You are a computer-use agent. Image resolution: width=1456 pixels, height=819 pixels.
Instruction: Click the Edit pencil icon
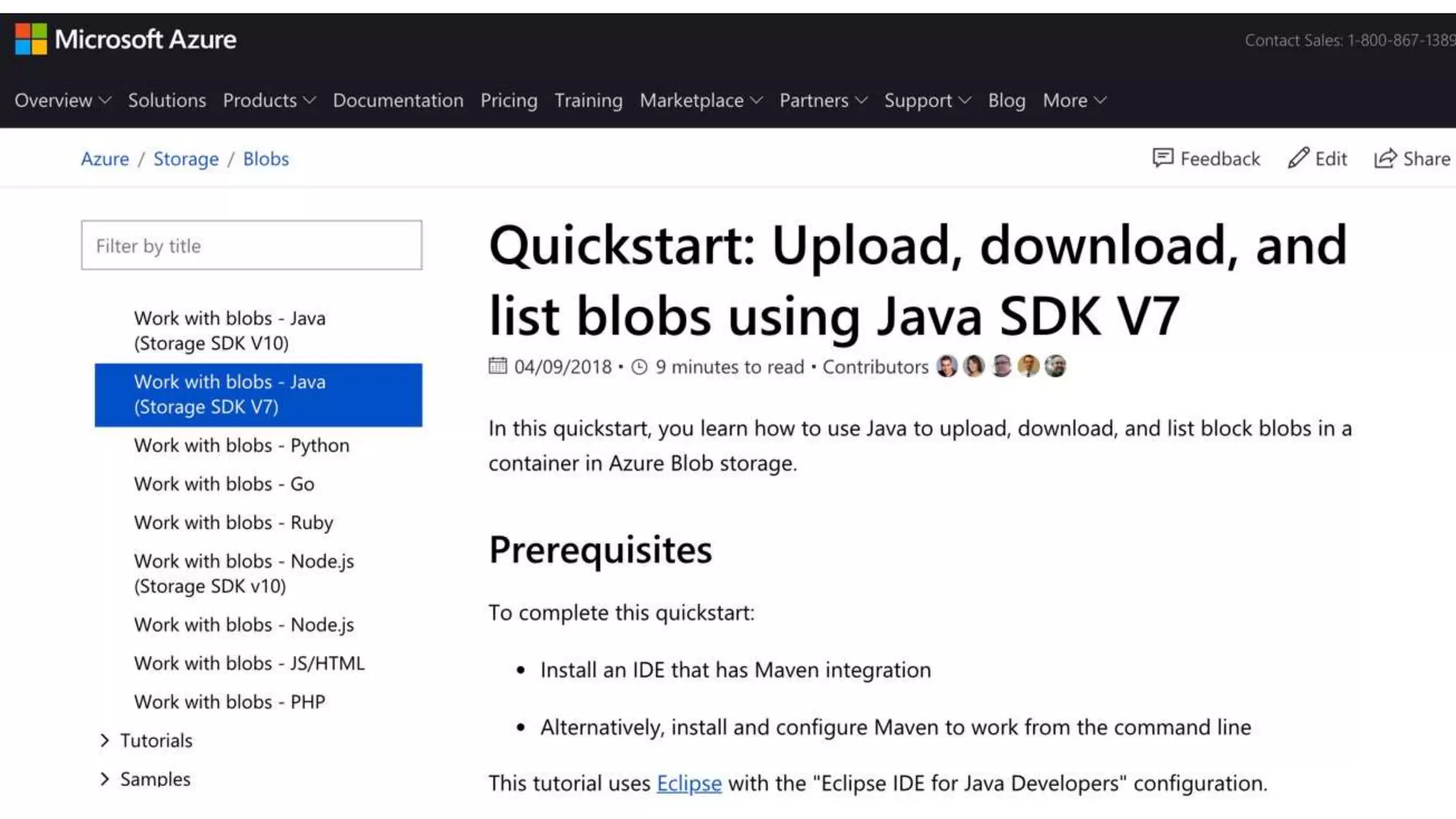coord(1298,158)
